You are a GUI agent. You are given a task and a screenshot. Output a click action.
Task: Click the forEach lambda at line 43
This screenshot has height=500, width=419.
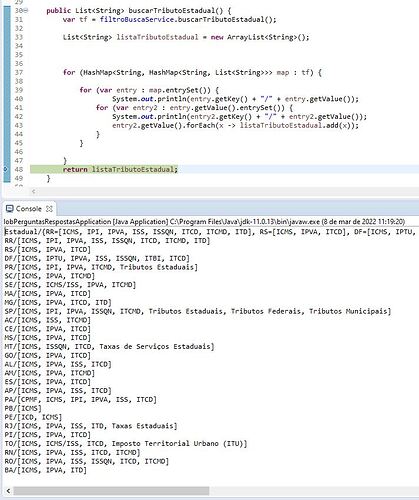[x=235, y=125]
